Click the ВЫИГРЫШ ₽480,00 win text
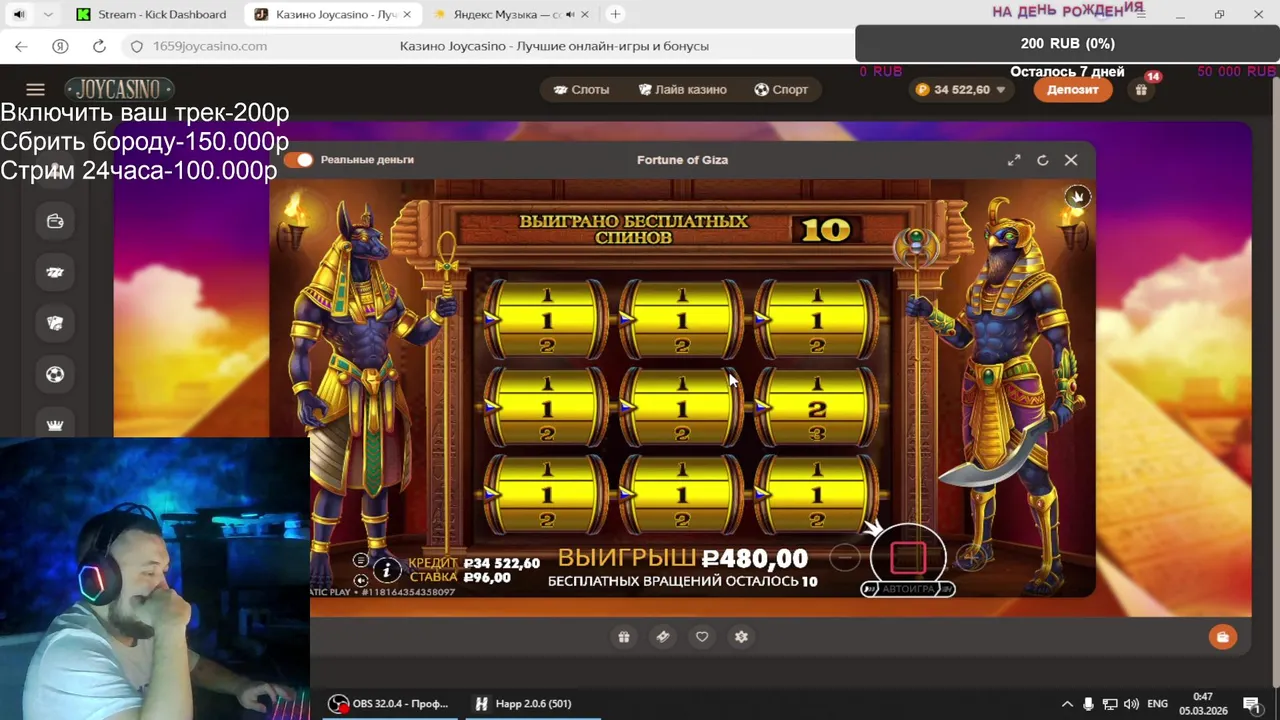The height and width of the screenshot is (720, 1280). (682, 558)
